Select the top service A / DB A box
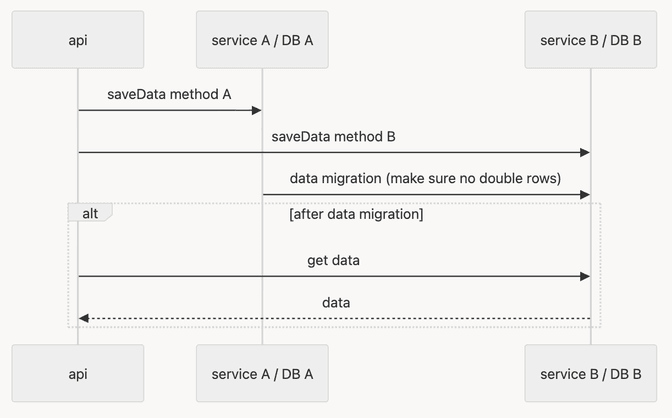Viewport: 672px width, 418px height. 262,40
